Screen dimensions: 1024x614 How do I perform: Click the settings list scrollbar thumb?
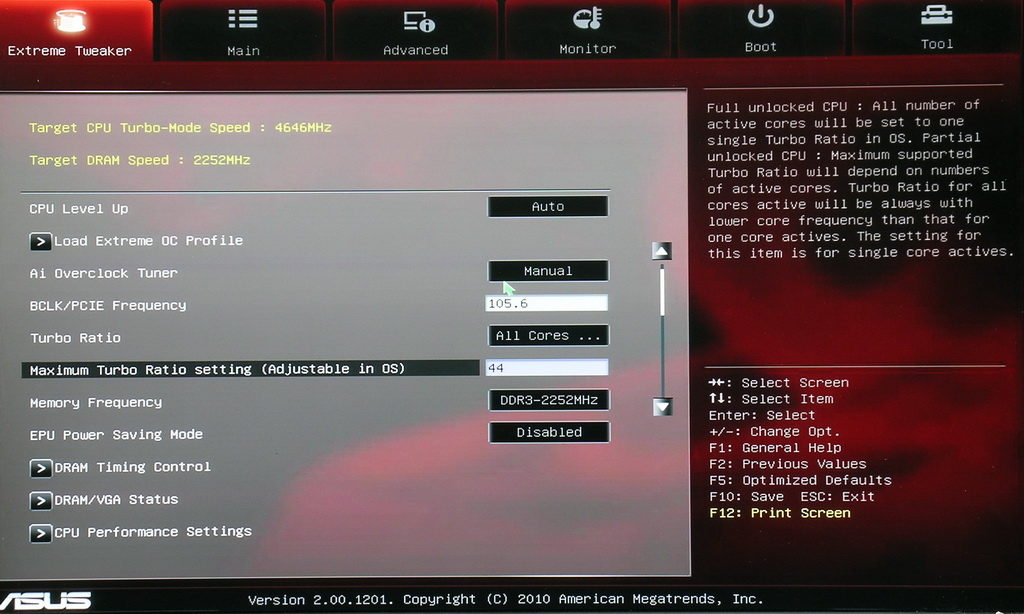click(x=662, y=291)
